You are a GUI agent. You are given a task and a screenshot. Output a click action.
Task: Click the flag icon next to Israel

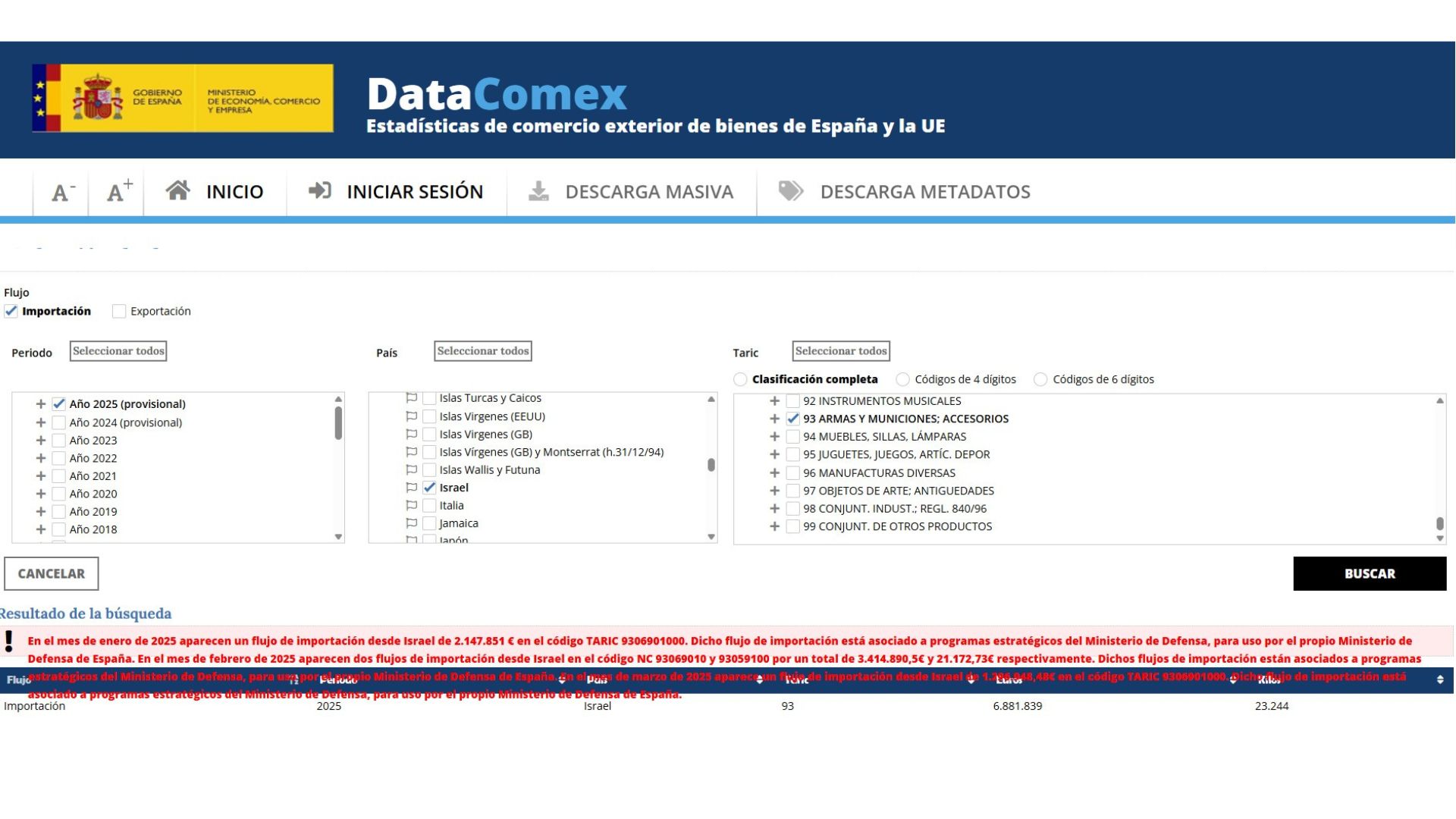[x=412, y=488]
